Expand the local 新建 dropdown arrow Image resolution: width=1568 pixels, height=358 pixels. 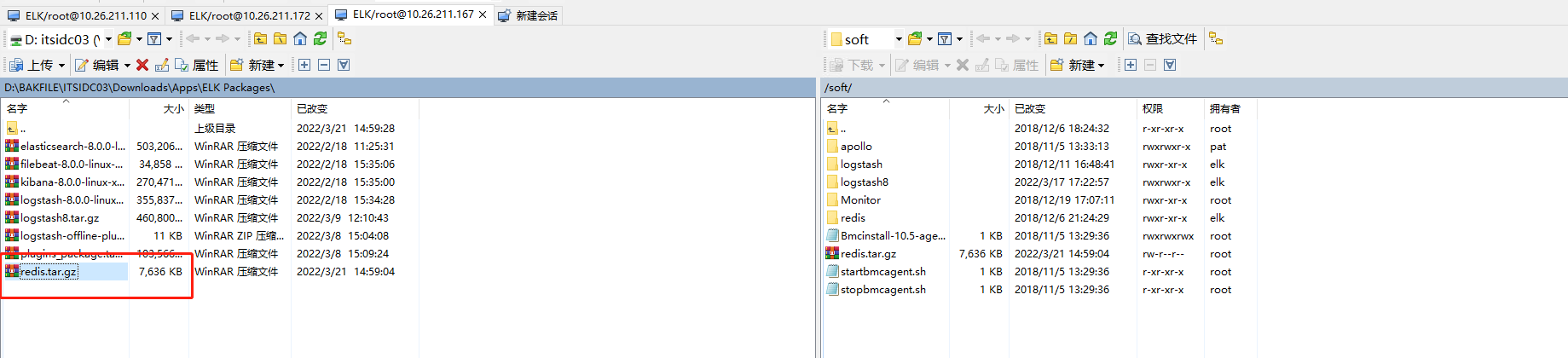(x=281, y=66)
